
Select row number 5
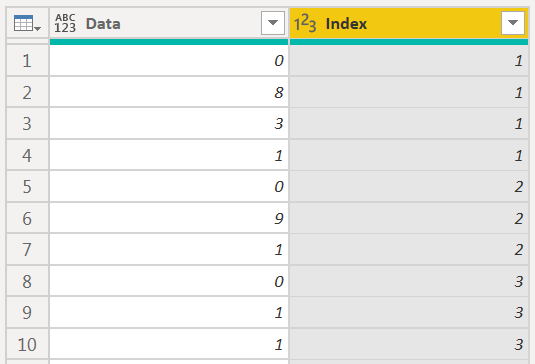click(x=27, y=187)
